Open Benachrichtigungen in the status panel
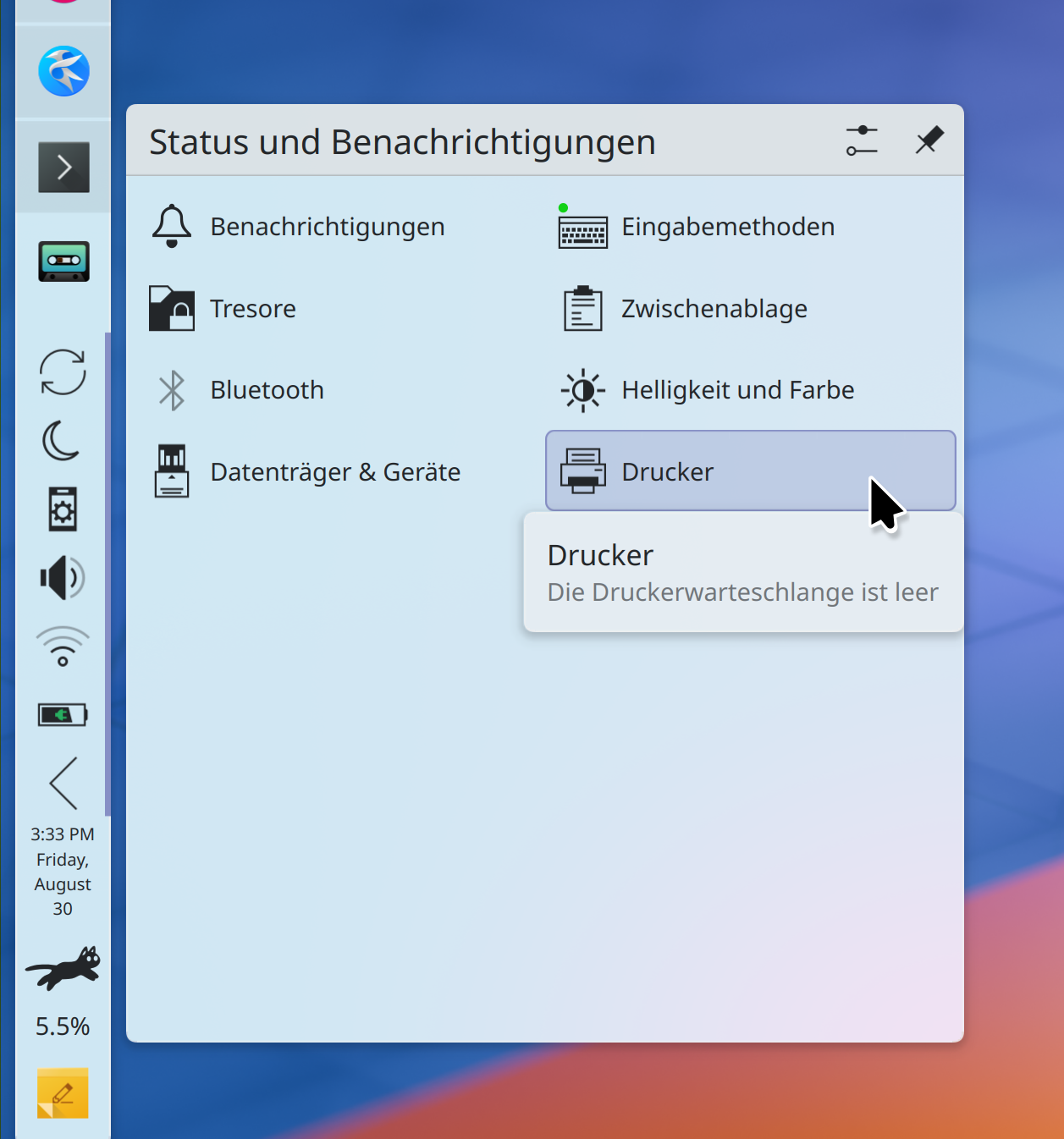Viewport: 1064px width, 1139px height. click(326, 227)
